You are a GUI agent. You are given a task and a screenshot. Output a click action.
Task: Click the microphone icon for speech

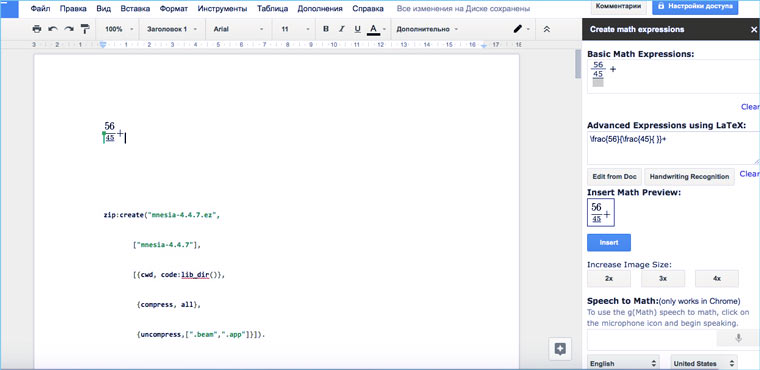pos(738,338)
